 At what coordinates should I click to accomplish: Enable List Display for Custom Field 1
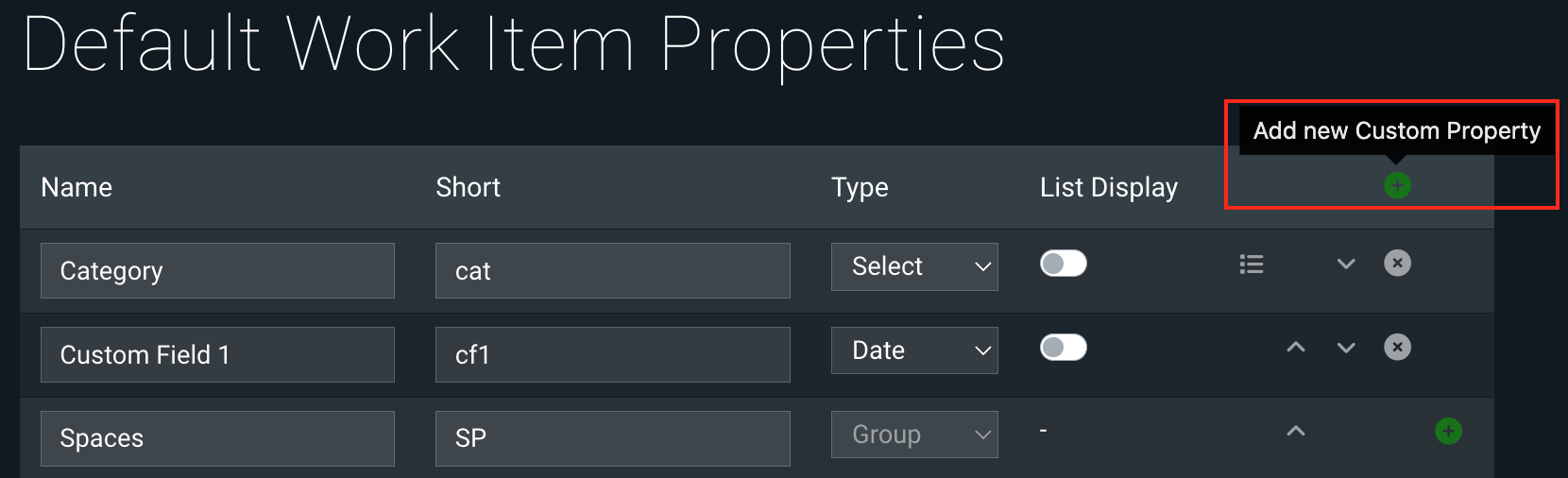(x=1064, y=348)
